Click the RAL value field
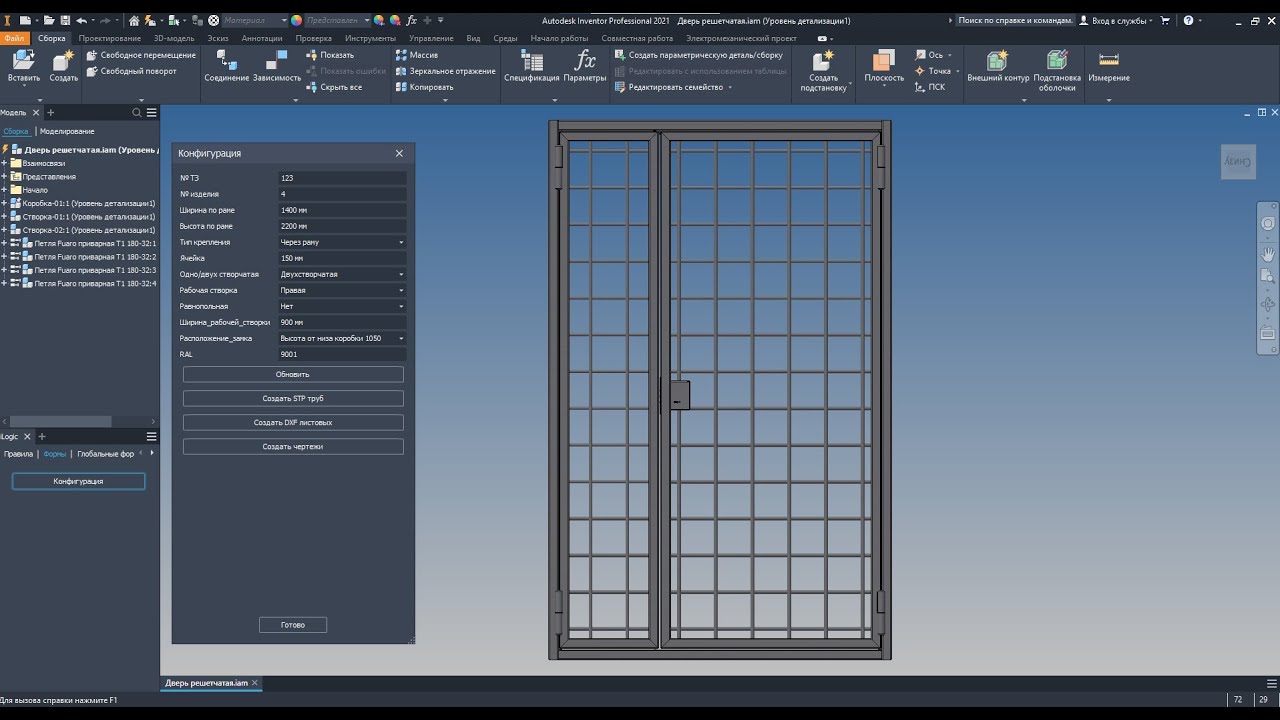The height and width of the screenshot is (720, 1280). (342, 354)
